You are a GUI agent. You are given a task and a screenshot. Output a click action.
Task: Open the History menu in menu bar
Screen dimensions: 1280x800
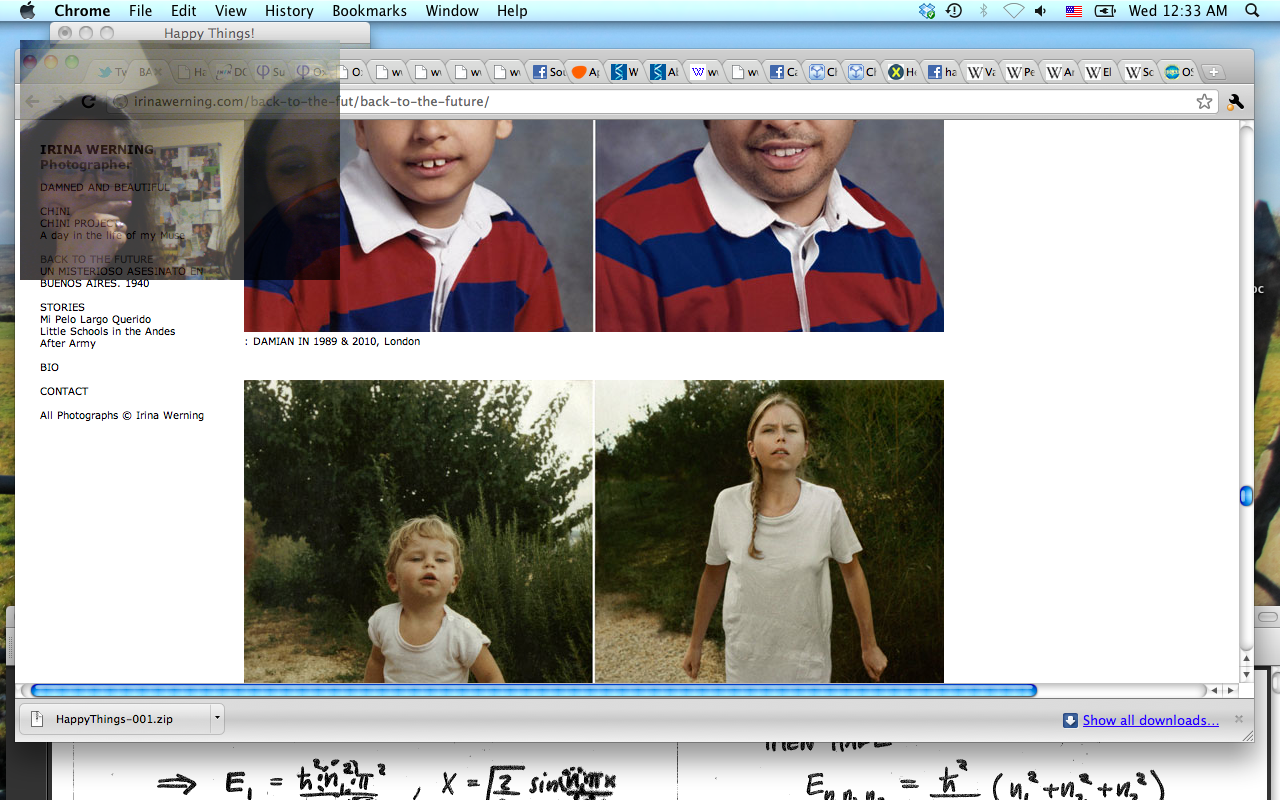[x=289, y=11]
